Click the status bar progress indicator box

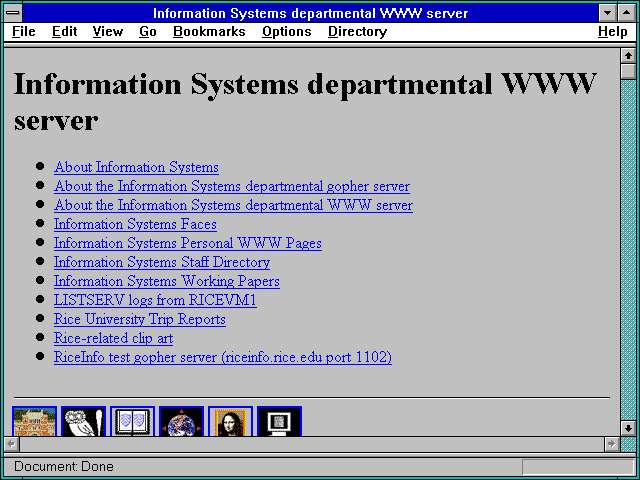(x=578, y=467)
